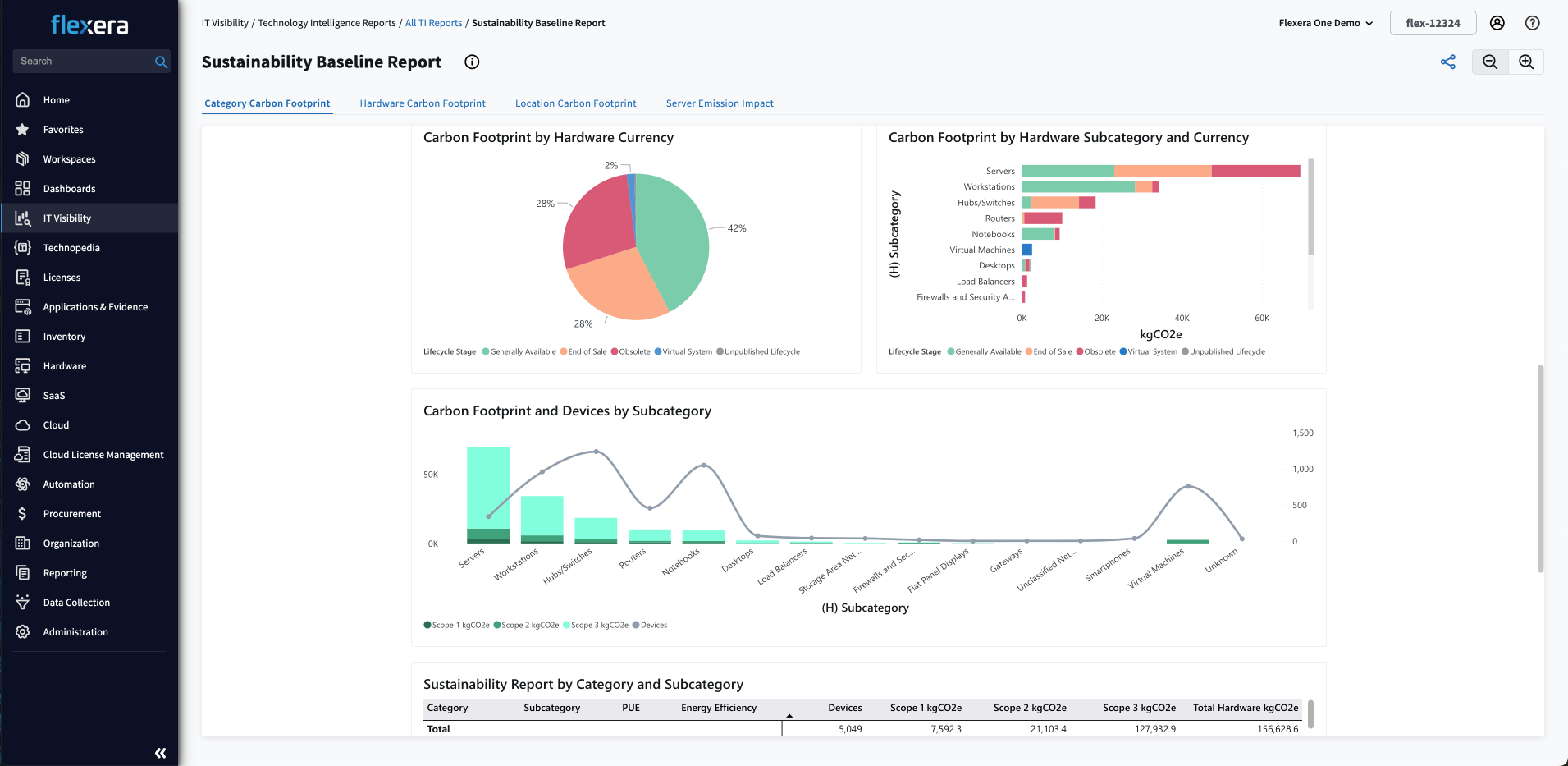Expand the IT Visibility sidebar menu
This screenshot has height=766, width=1568.
67,218
